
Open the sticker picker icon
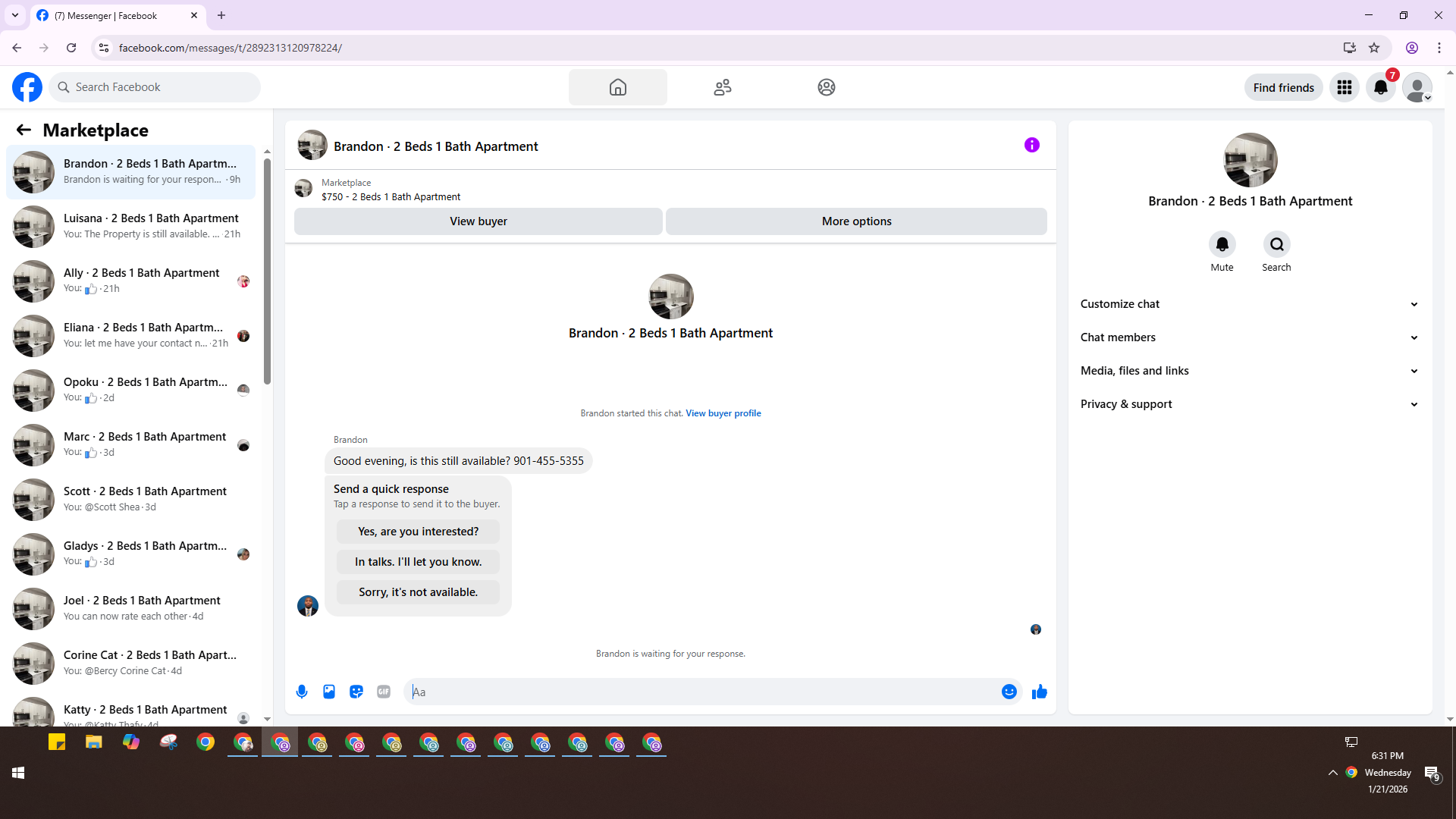pos(356,692)
